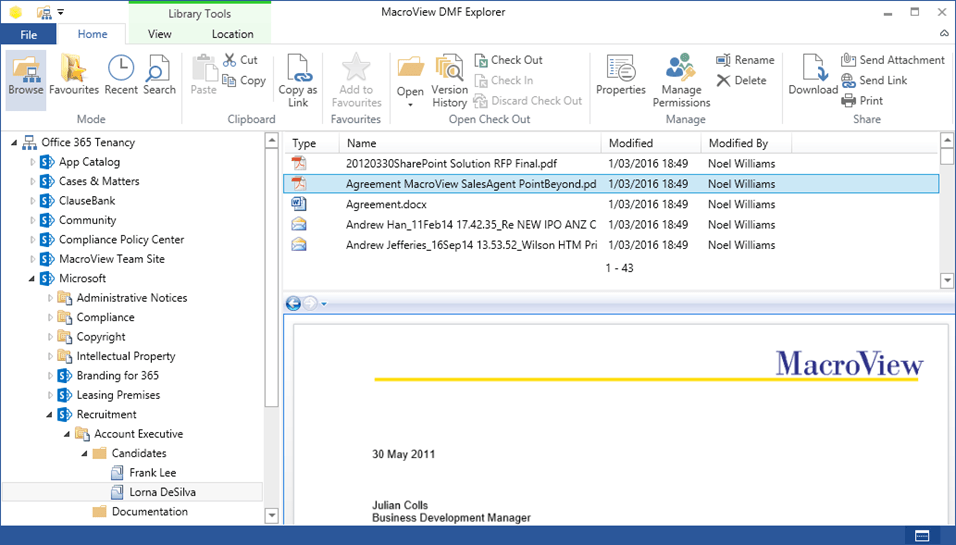The image size is (956, 545).
Task: Download the selected file
Action: [x=813, y=74]
